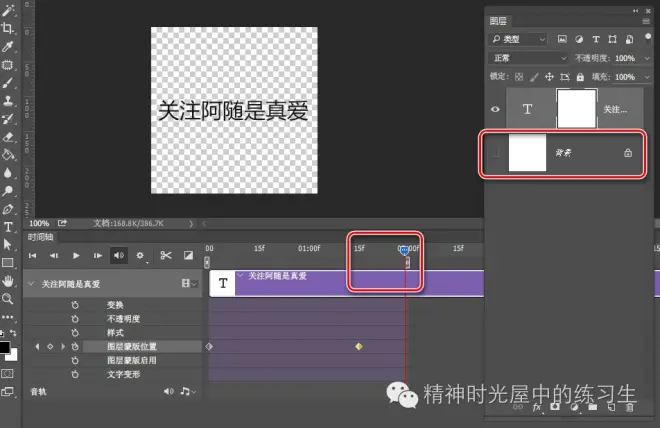Select the Healing Brush tool
Image resolution: width=660 pixels, height=428 pixels.
coord(8,65)
